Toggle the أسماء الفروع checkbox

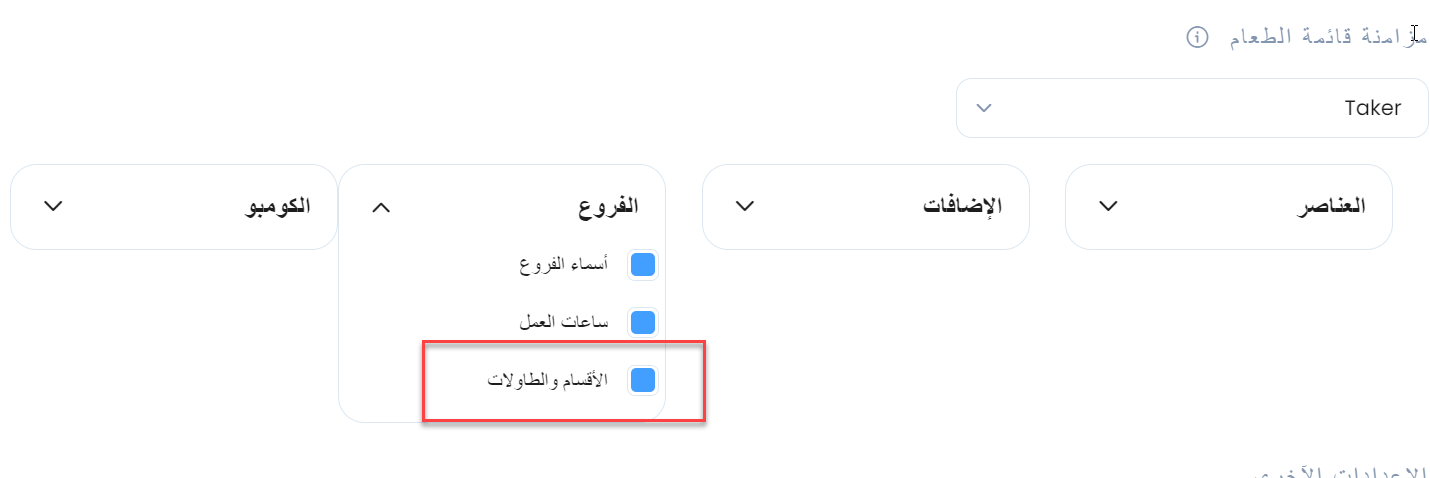tap(643, 265)
